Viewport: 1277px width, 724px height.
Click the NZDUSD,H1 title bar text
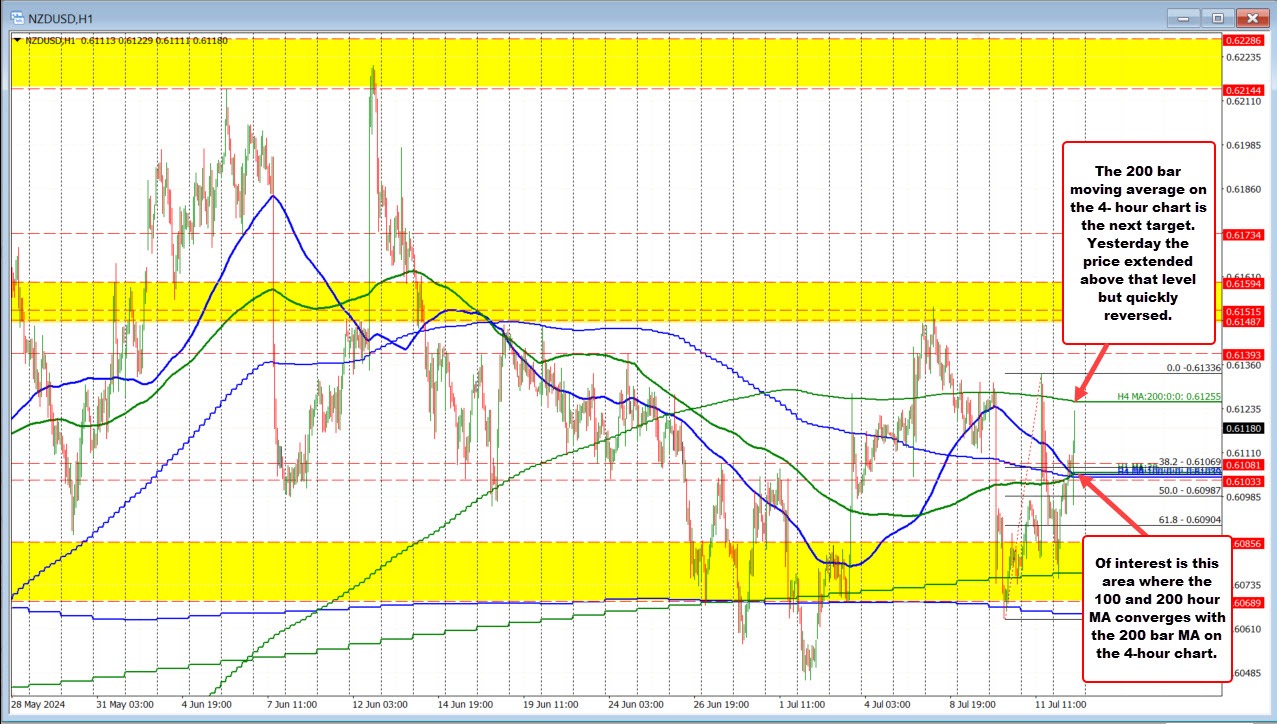(60, 17)
